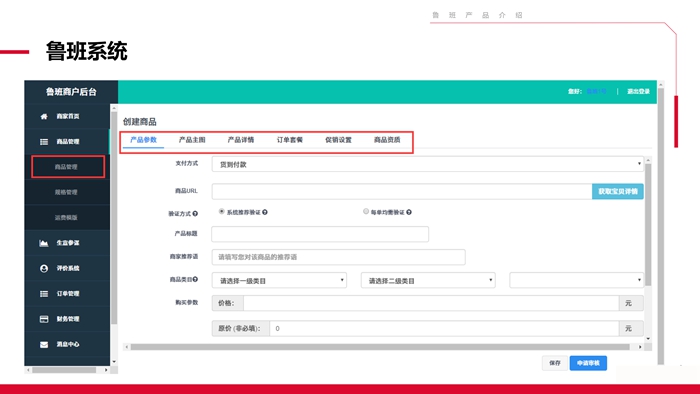The image size is (700, 394).
Task: Open 消息中心 via the envelope icon
Action: 44,344
